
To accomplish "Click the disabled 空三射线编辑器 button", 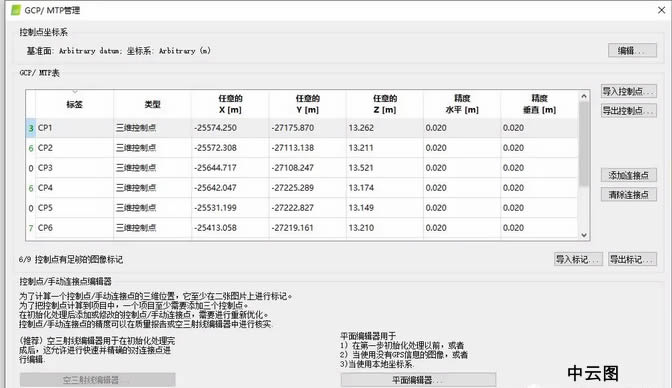I will pos(98,379).
